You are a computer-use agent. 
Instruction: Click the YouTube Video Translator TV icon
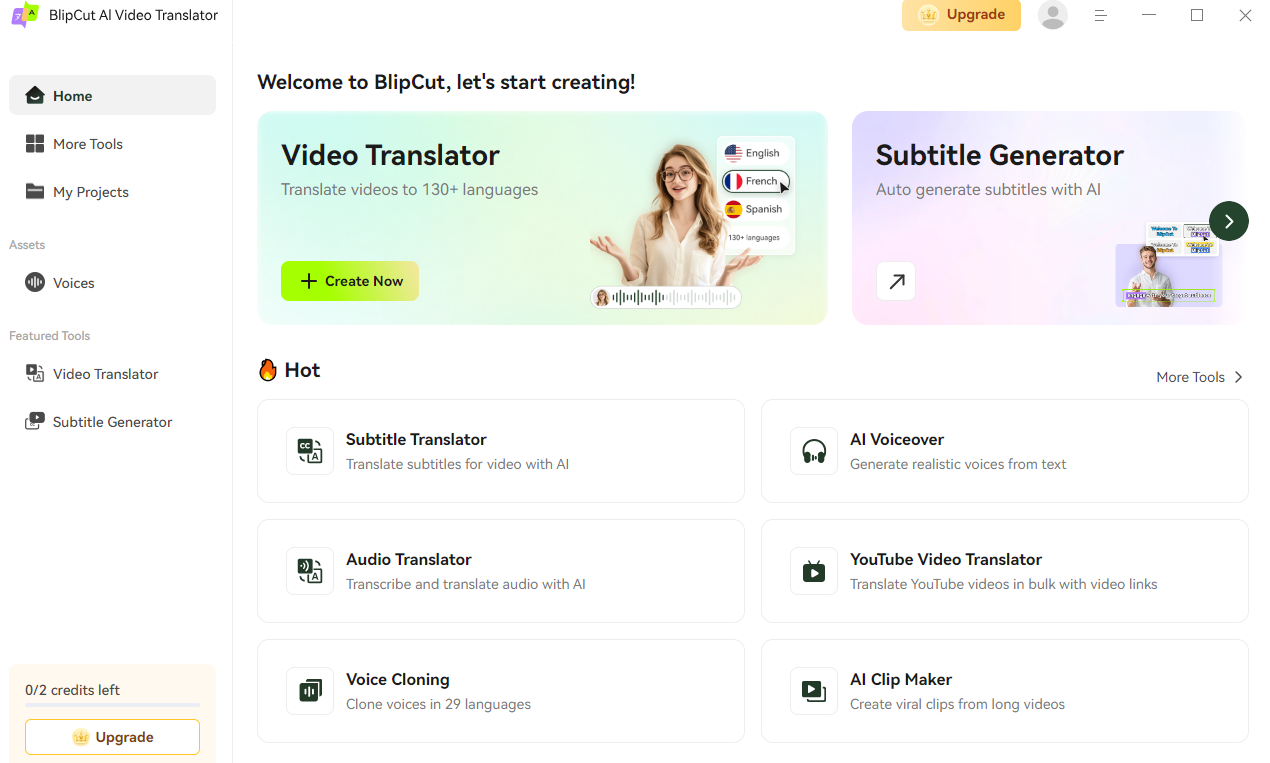point(814,571)
